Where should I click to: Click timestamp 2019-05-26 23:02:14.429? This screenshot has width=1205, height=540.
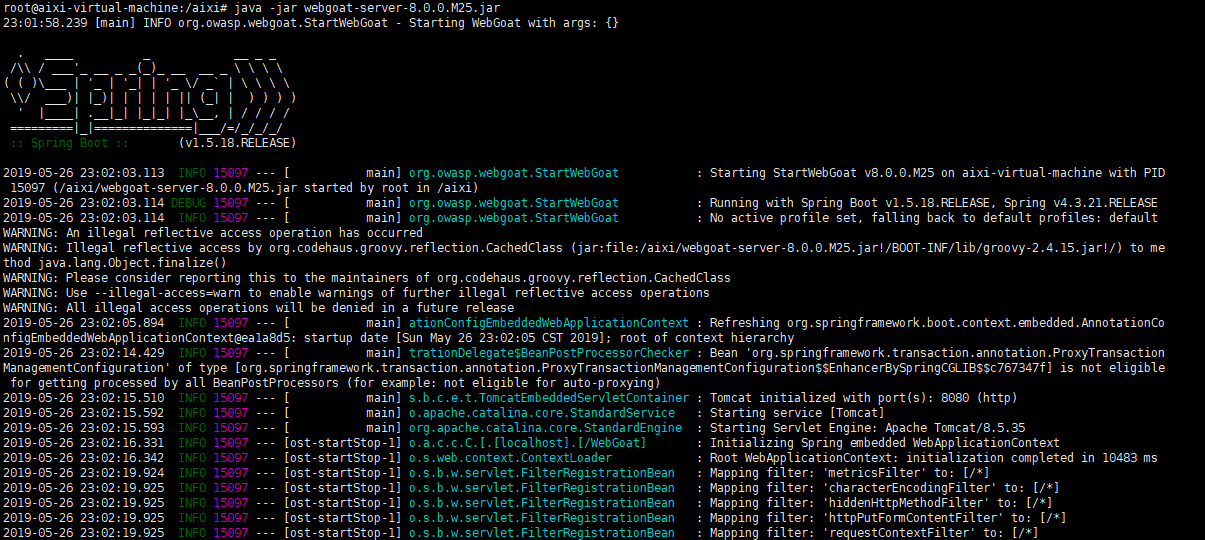pos(84,353)
